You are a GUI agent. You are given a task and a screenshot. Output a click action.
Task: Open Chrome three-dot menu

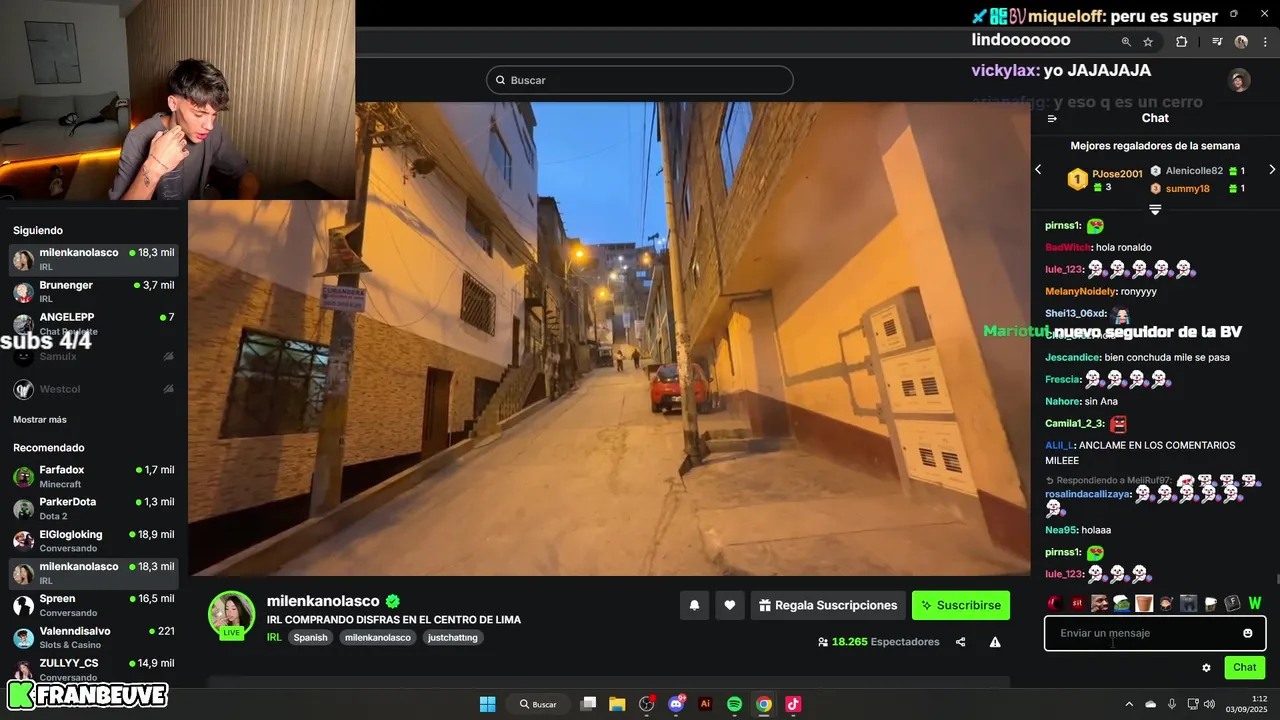click(1265, 42)
